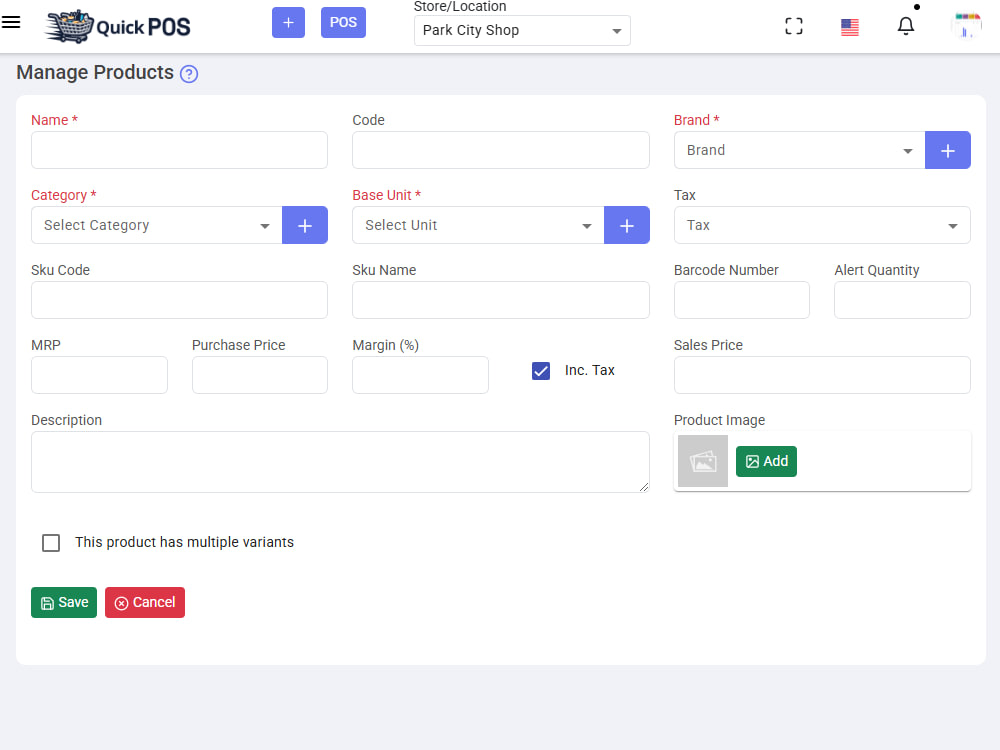This screenshot has width=1000, height=750.
Task: Expand the Park City Shop store dropdown
Action: point(522,31)
